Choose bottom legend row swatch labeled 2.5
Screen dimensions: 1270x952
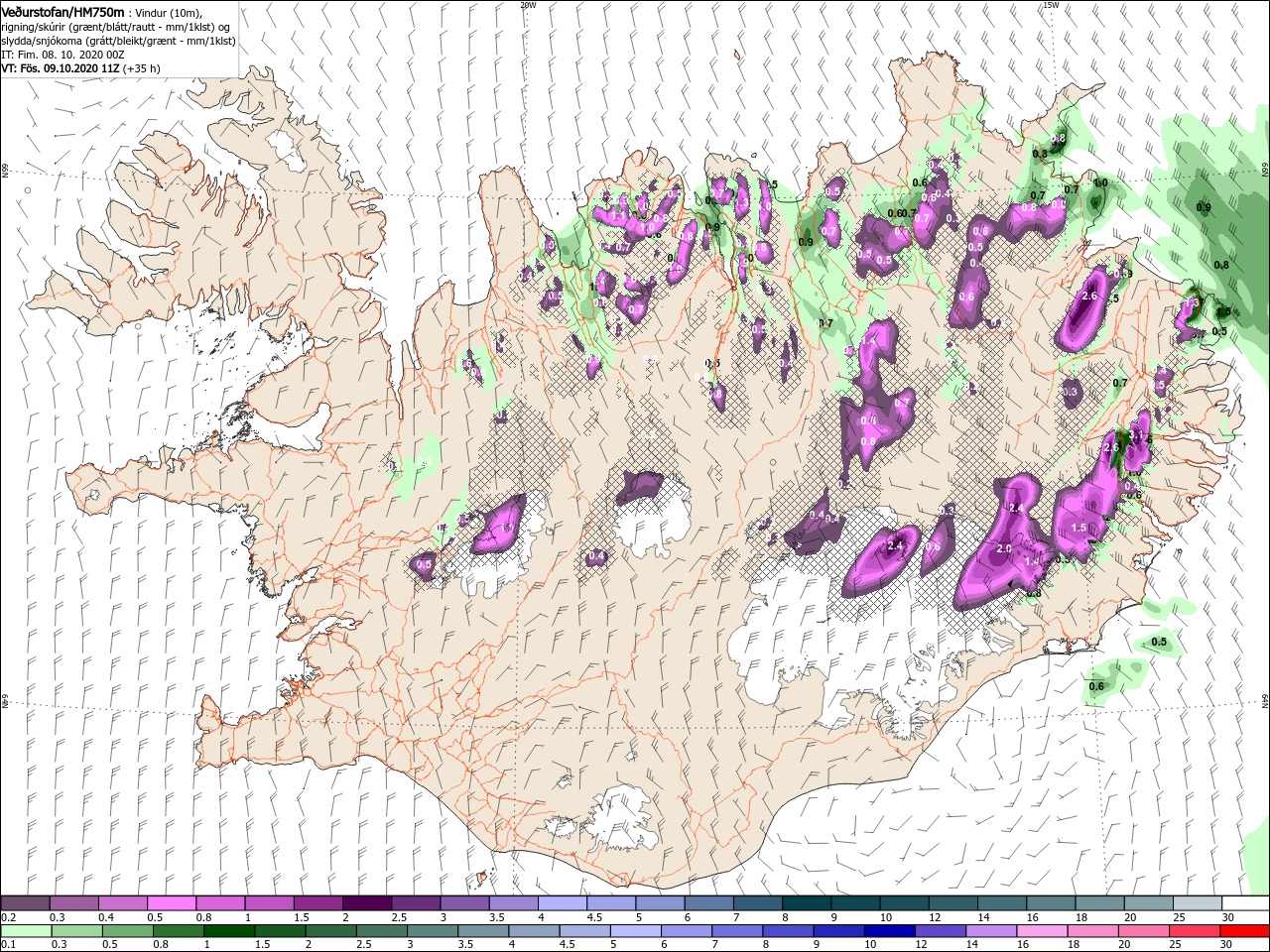(x=381, y=931)
